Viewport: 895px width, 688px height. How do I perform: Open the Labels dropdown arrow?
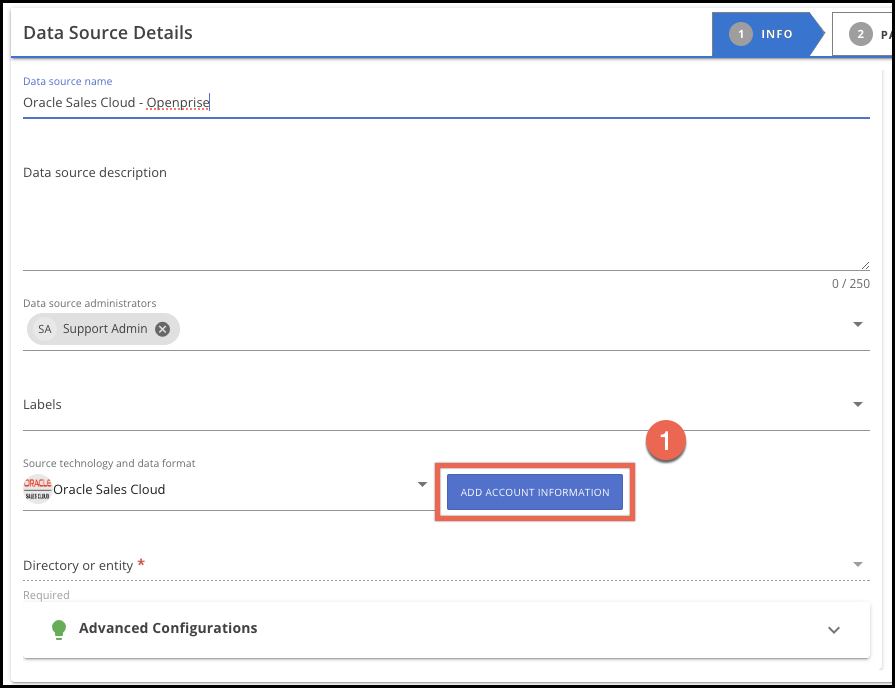click(857, 405)
